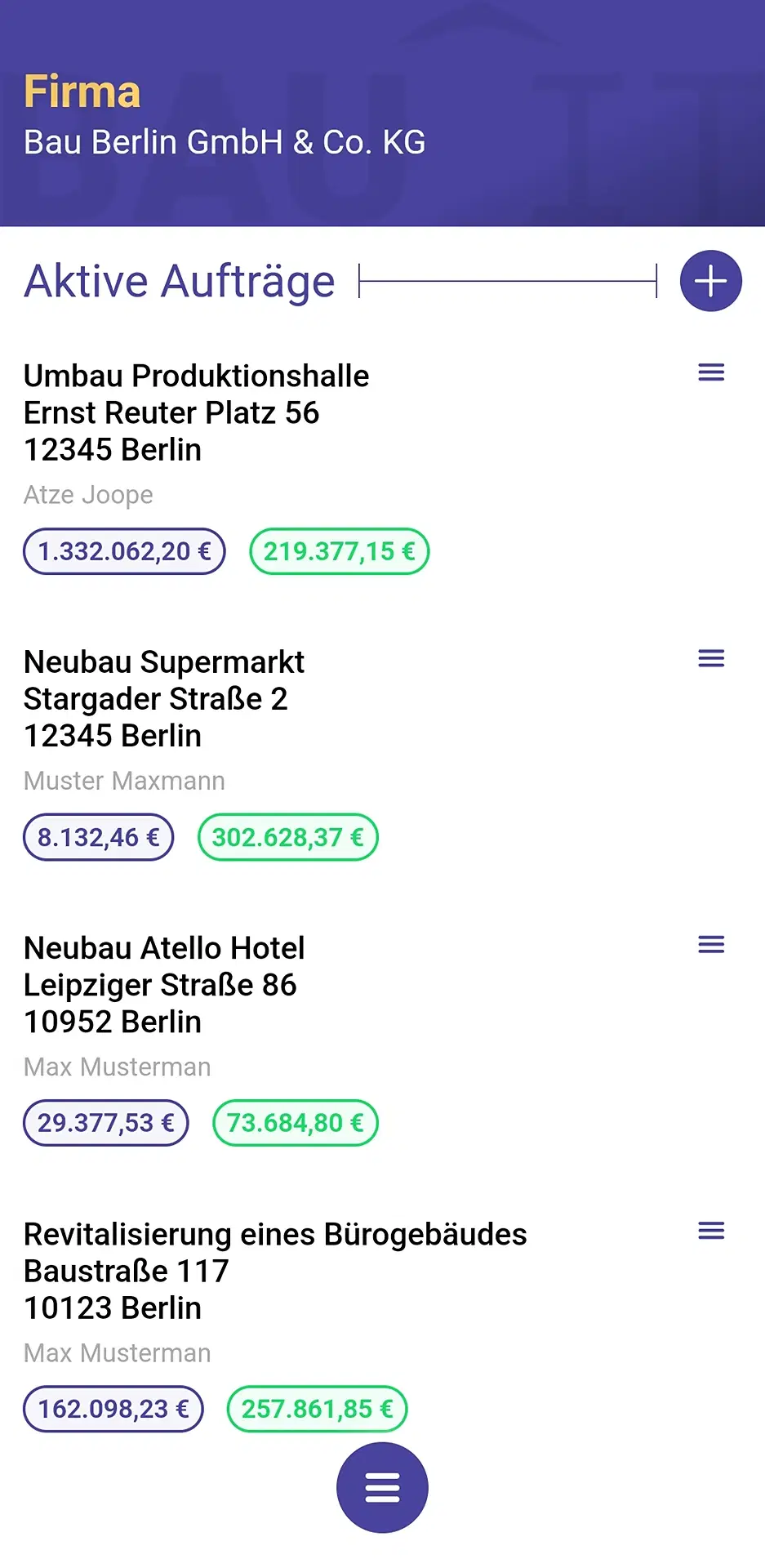Select the green 219.377,15 € badge

(x=339, y=551)
